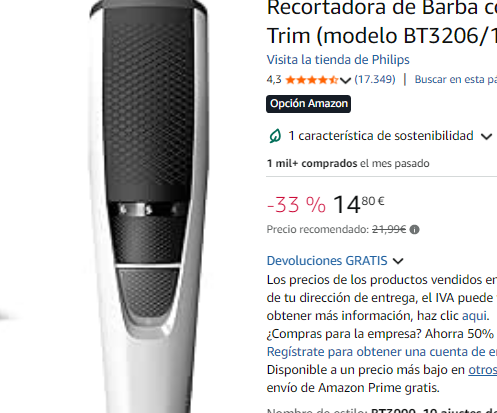Click the info icon beside recommended price
The height and width of the screenshot is (413, 497).
[414, 230]
